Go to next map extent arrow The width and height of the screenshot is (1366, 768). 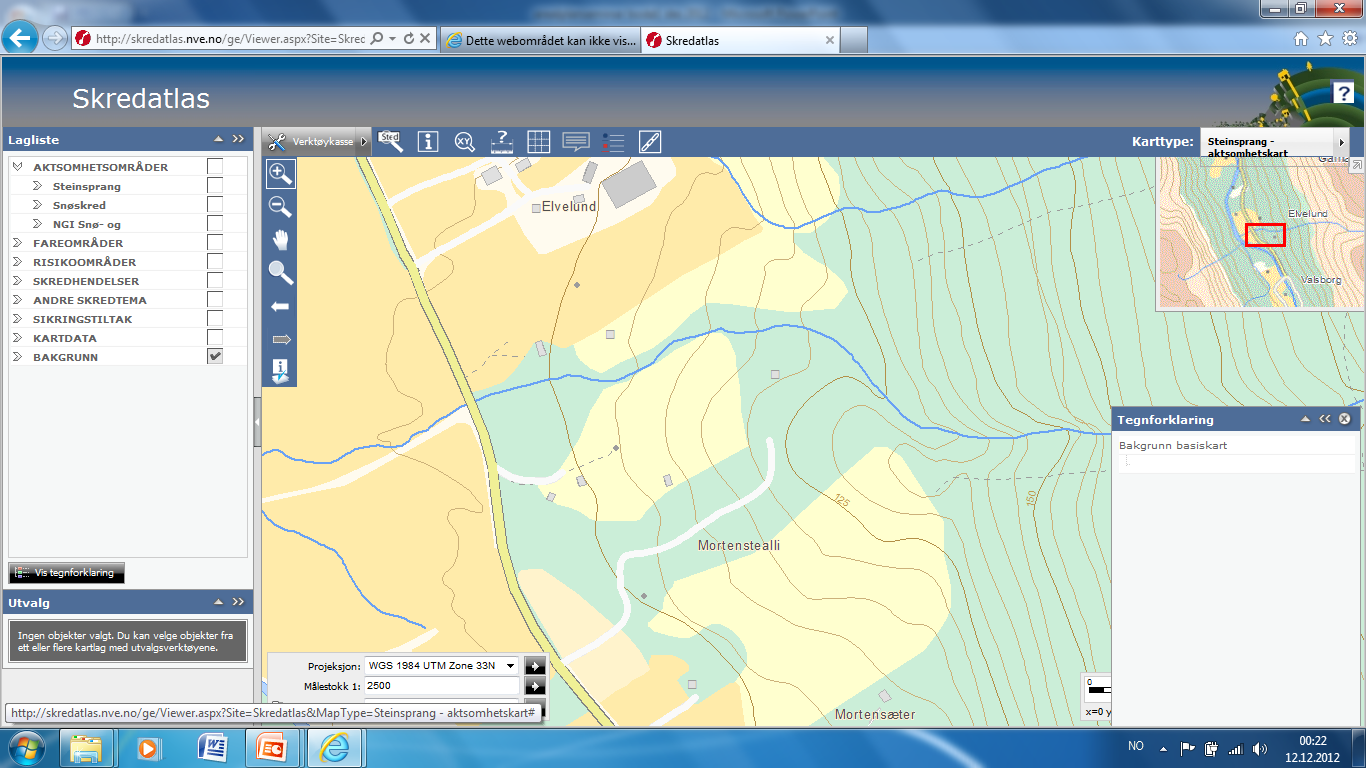tap(281, 340)
